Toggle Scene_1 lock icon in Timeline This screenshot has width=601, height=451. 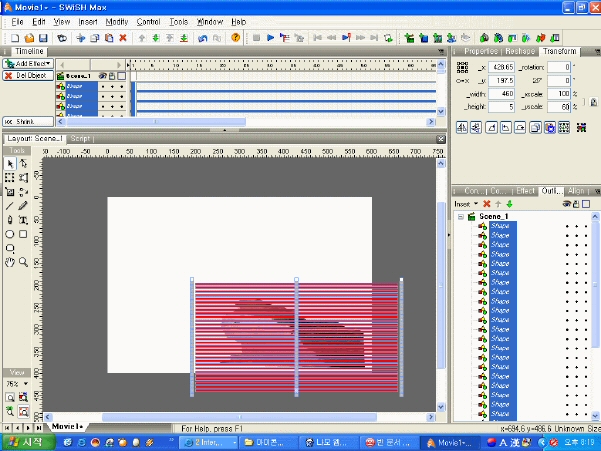click(x=112, y=76)
